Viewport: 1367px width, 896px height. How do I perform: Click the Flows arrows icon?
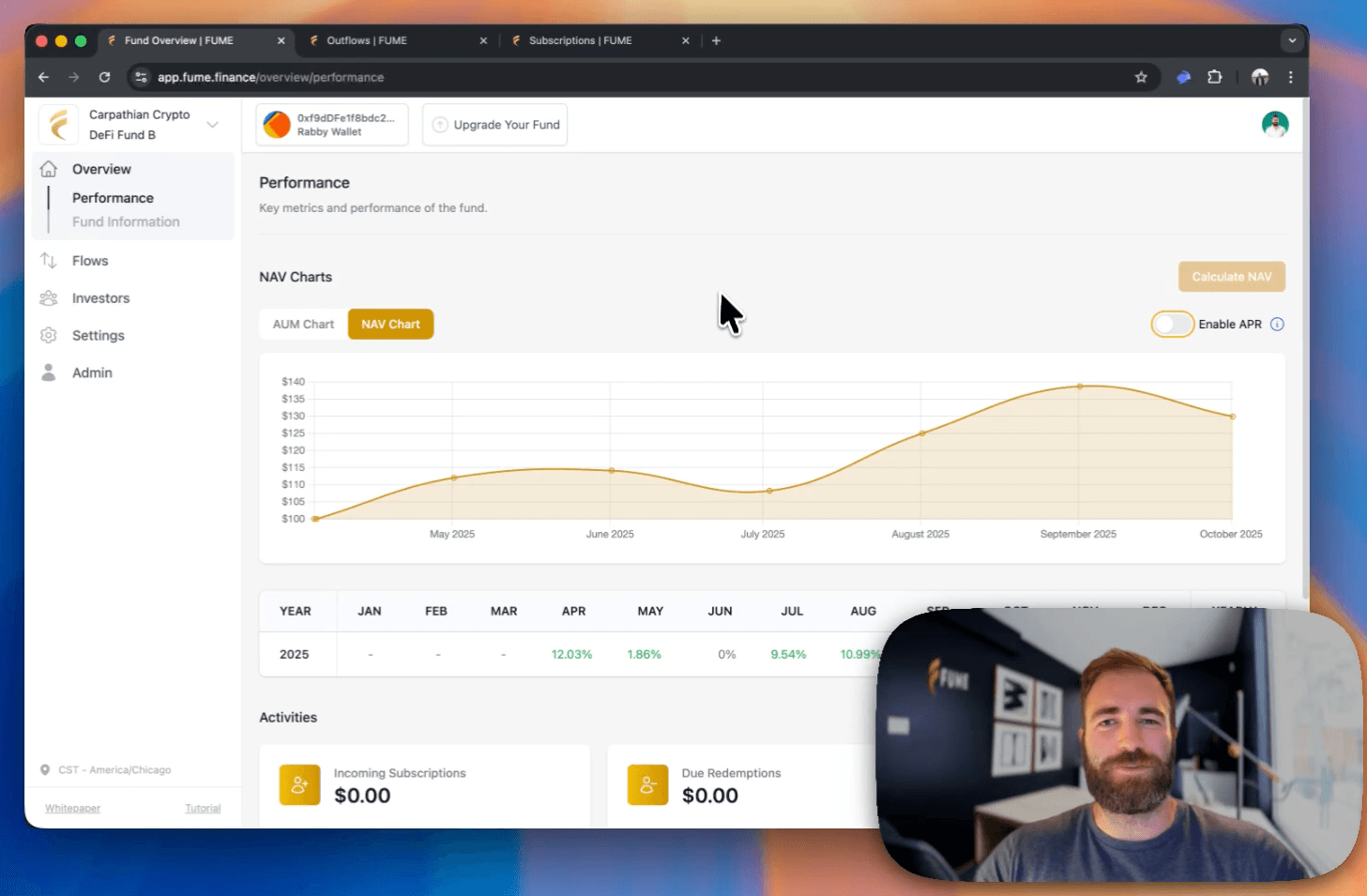[49, 261]
